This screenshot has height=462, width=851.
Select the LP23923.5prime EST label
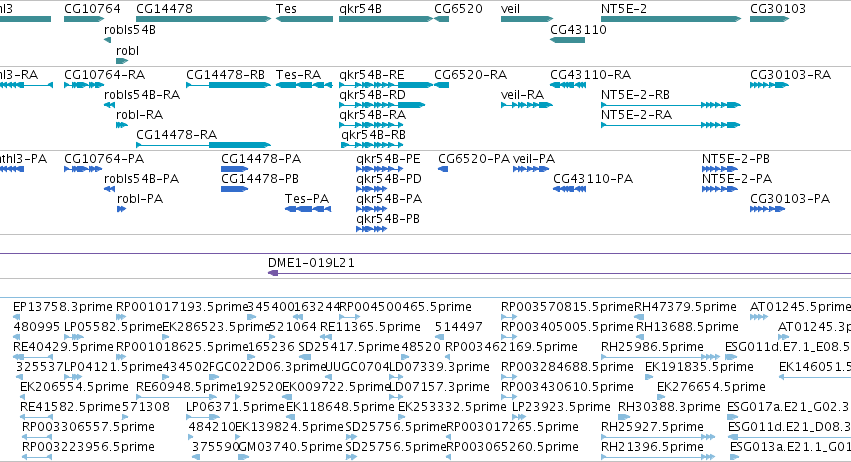tap(561, 407)
